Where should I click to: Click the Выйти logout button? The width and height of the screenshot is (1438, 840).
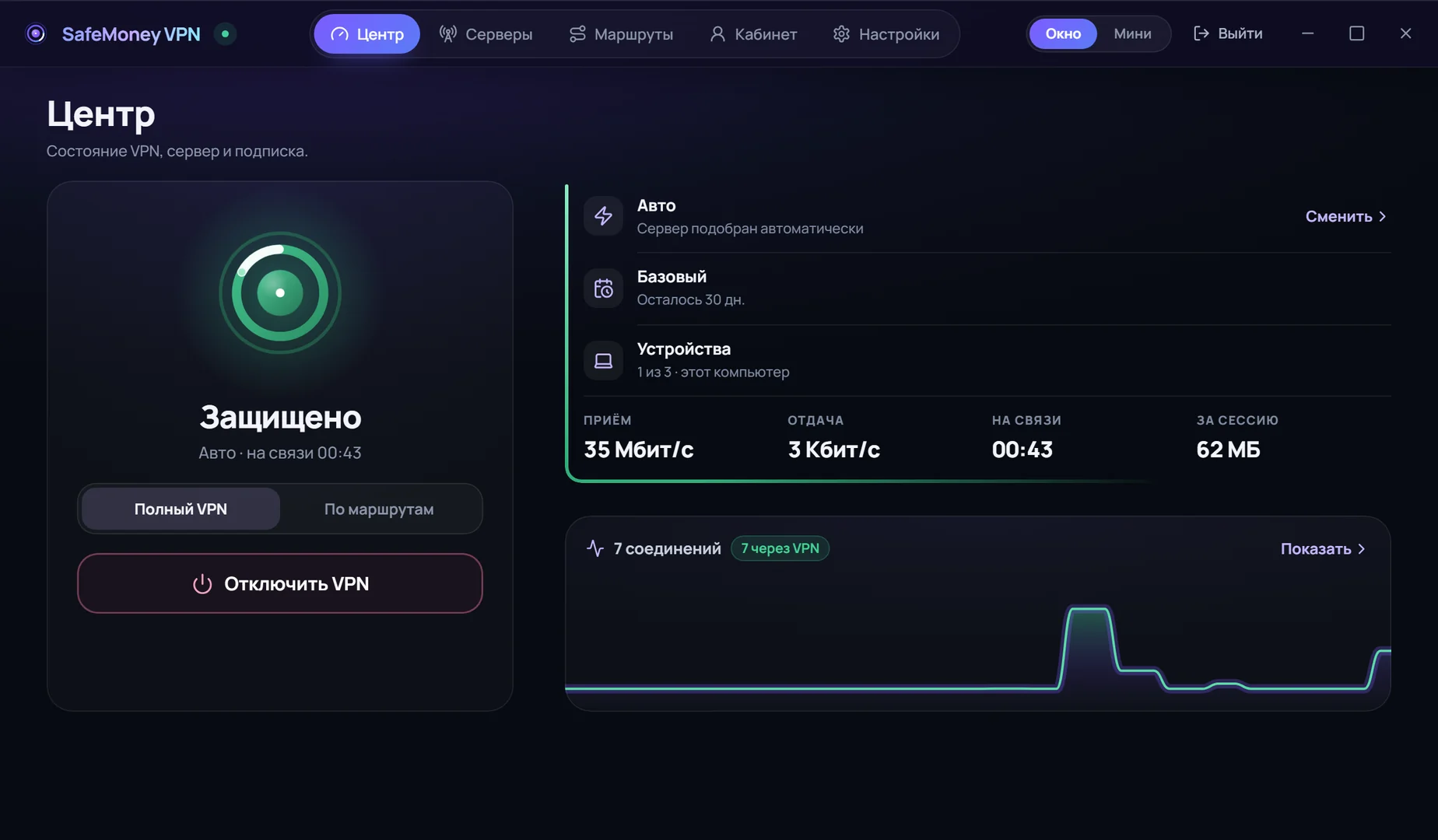pyautogui.click(x=1228, y=33)
